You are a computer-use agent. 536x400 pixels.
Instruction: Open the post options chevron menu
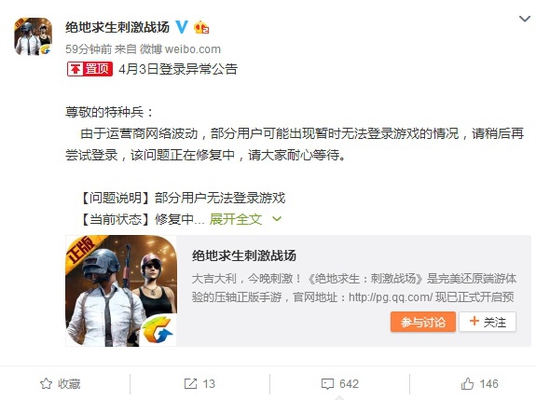tap(524, 19)
